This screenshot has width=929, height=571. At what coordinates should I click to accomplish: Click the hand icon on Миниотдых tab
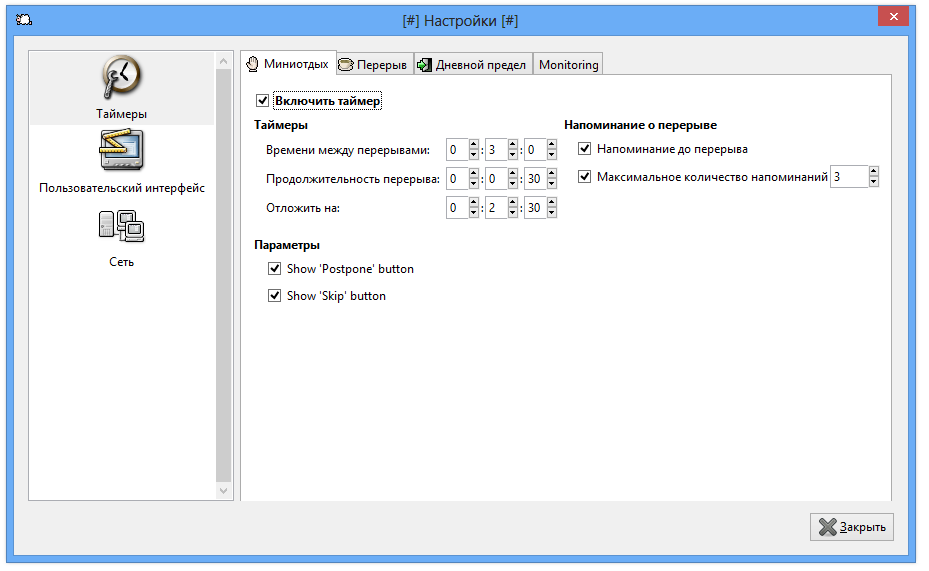(252, 64)
